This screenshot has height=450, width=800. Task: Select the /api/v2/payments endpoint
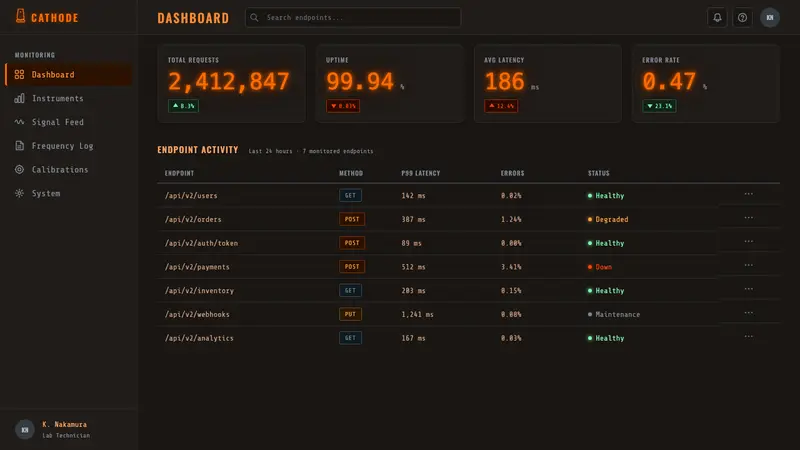tap(197, 267)
